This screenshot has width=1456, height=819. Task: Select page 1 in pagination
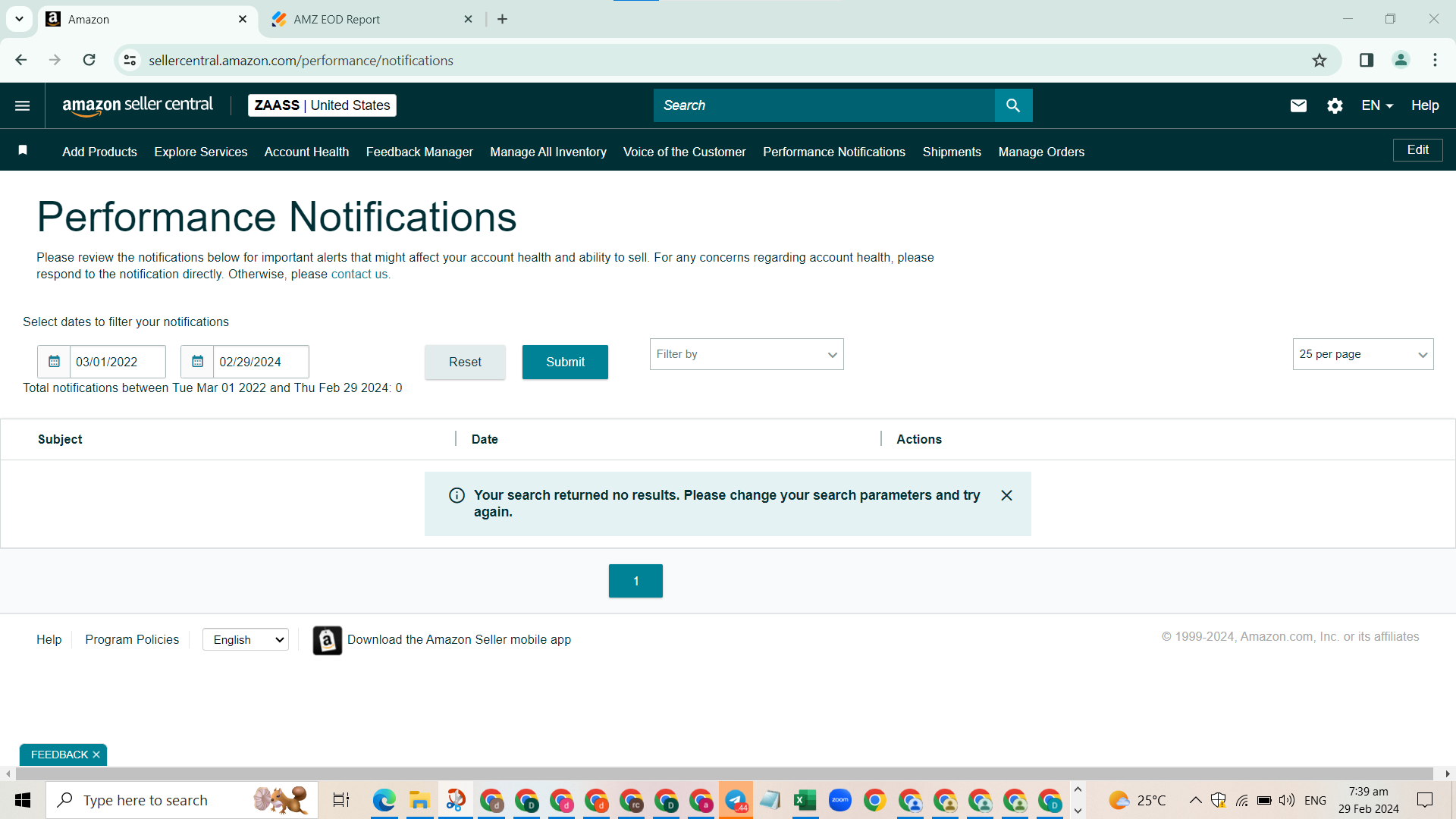[635, 581]
